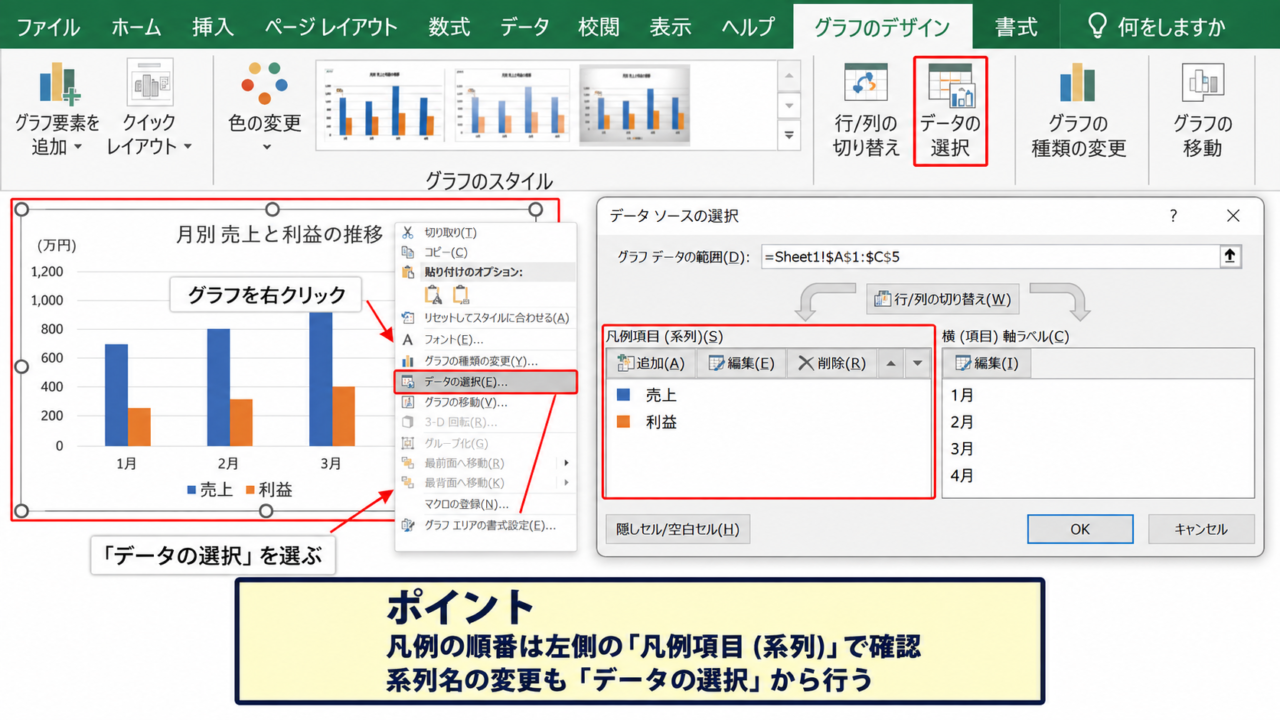Confirm the dialog with OK
The width and height of the screenshot is (1280, 720).
click(1080, 530)
